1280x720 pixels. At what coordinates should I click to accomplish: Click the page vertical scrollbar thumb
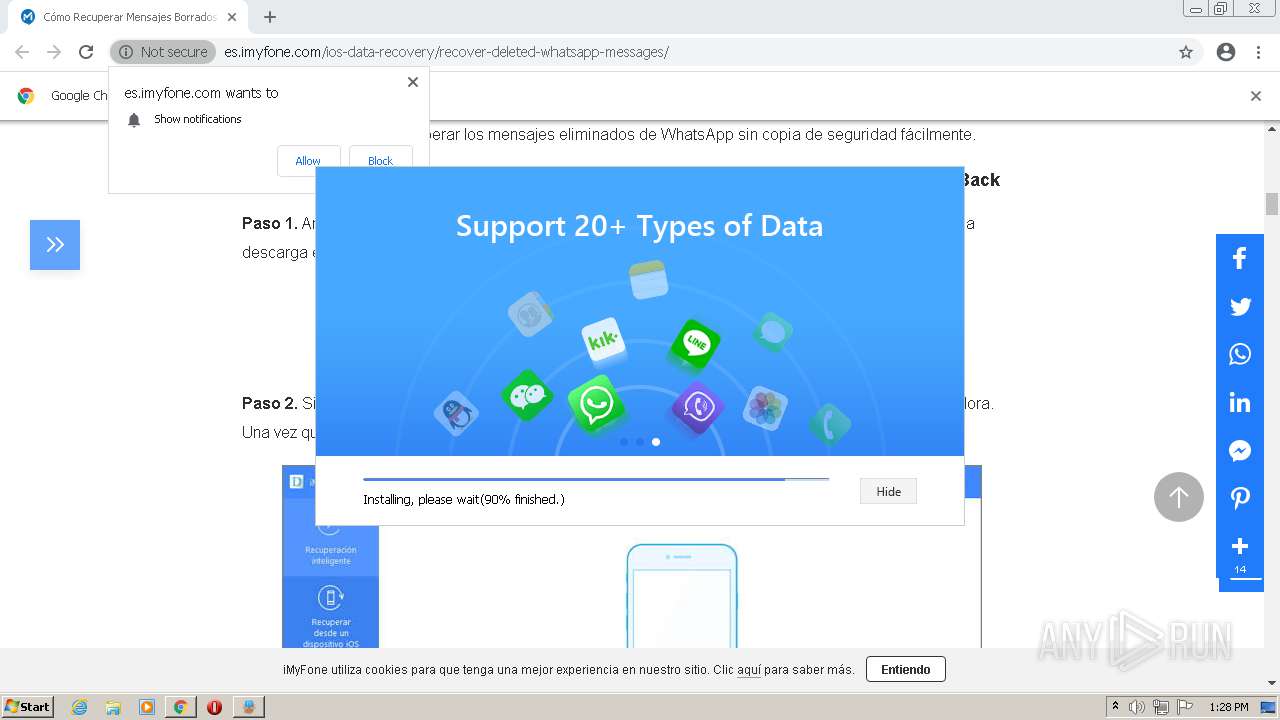pos(1272,203)
